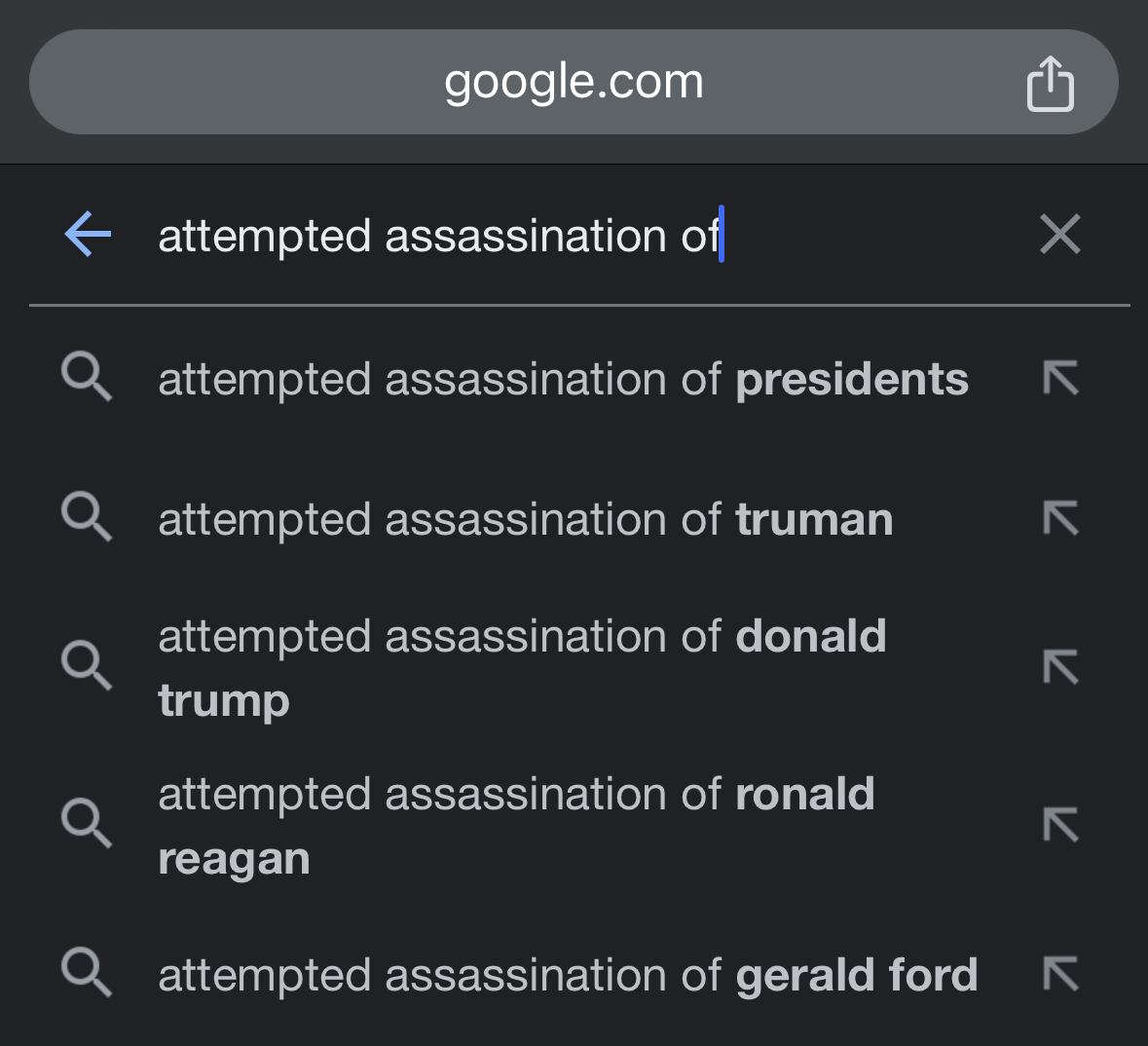Fill query with 'gerald ford' arrow icon
This screenshot has height=1046, width=1148.
1060,974
